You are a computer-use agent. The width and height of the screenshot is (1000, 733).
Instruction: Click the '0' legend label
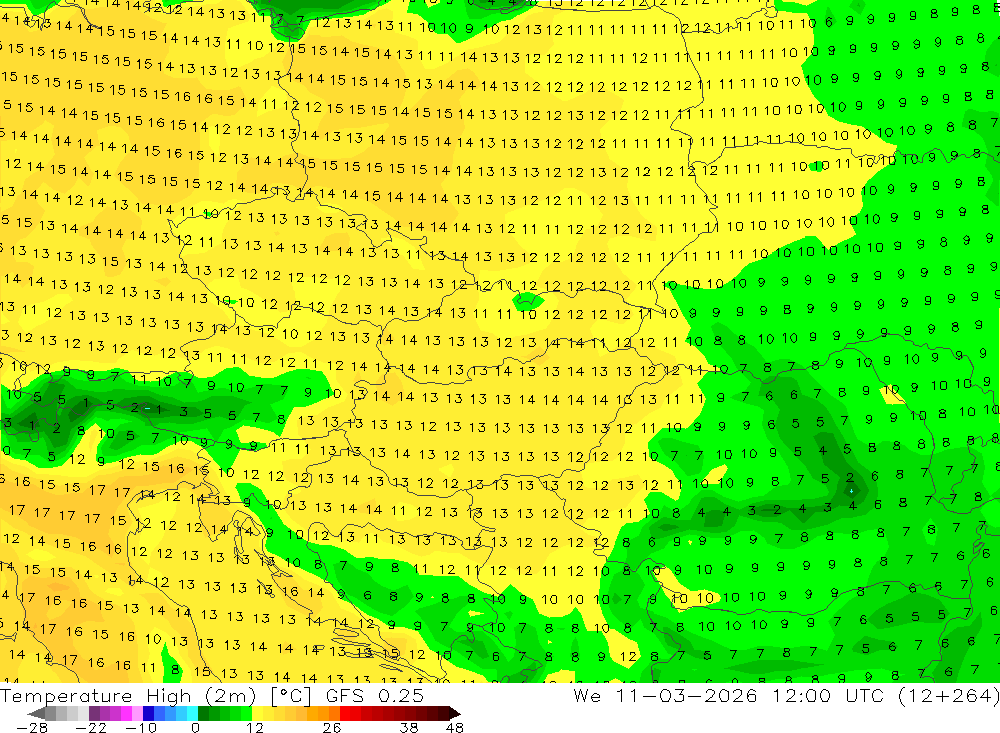(x=196, y=728)
